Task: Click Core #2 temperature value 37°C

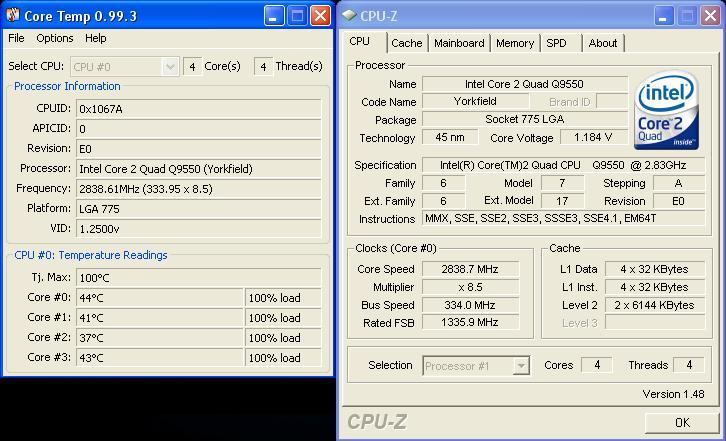Action: tap(160, 338)
